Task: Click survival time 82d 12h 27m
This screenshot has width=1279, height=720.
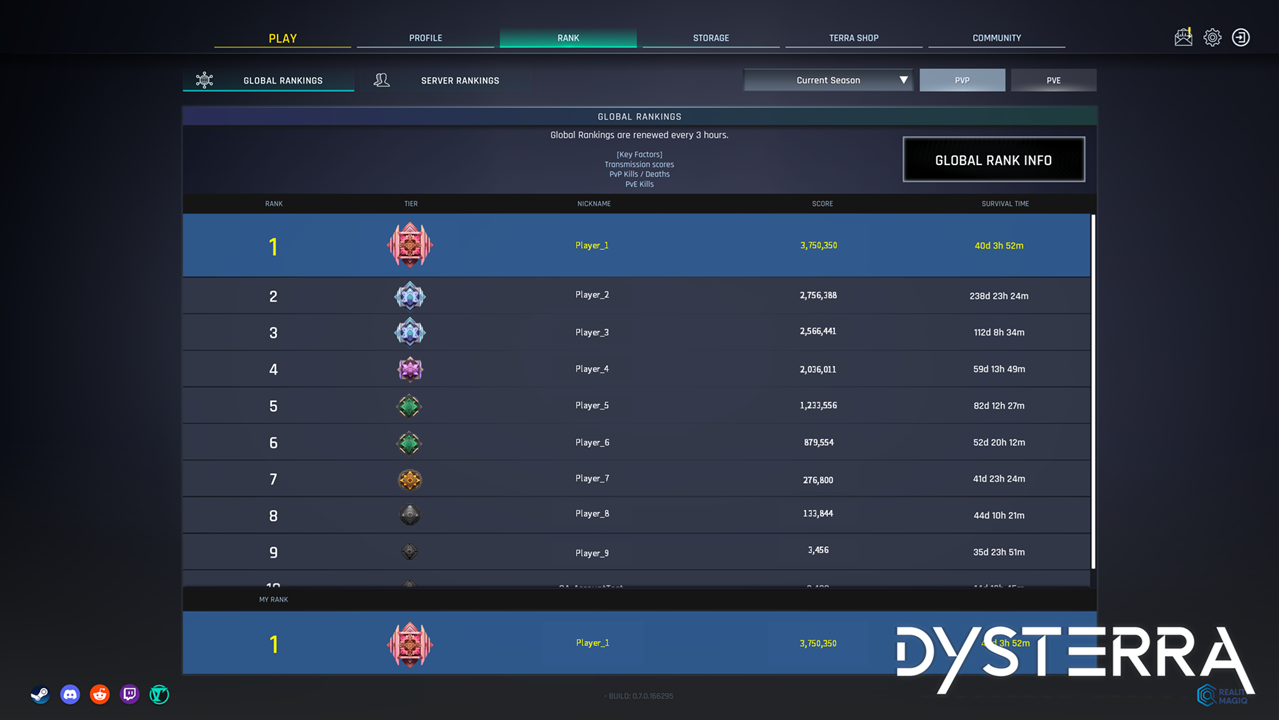Action: [999, 406]
